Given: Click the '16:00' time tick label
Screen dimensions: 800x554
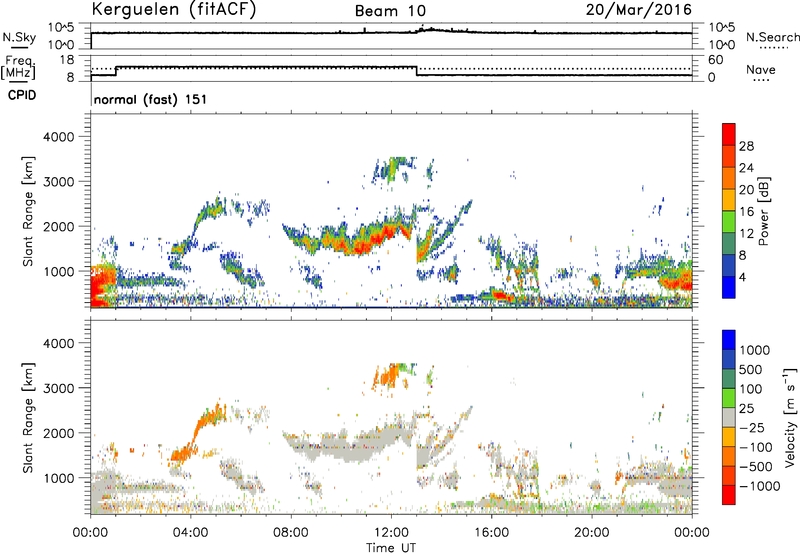Looking at the screenshot, I should point(491,533).
